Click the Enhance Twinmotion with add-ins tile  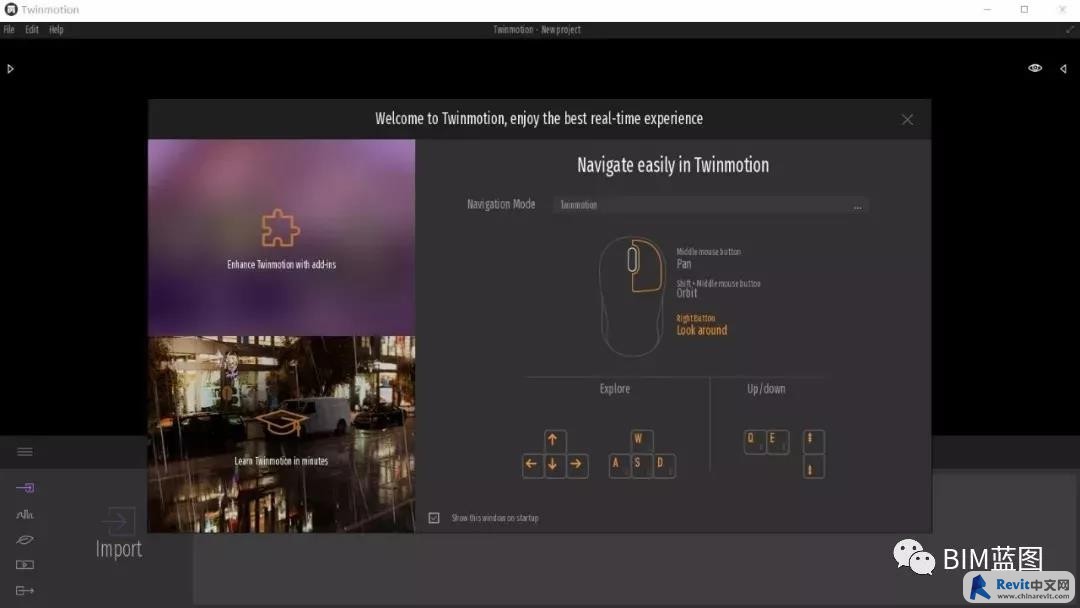pyautogui.click(x=282, y=238)
